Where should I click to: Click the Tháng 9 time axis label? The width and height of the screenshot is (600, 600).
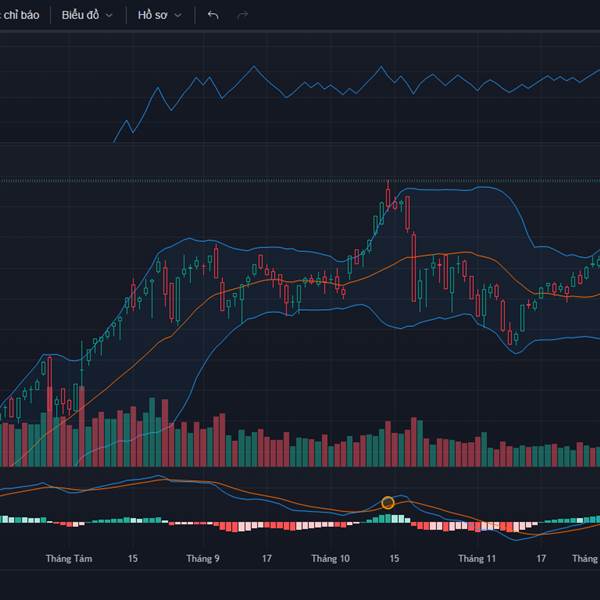(x=203, y=559)
